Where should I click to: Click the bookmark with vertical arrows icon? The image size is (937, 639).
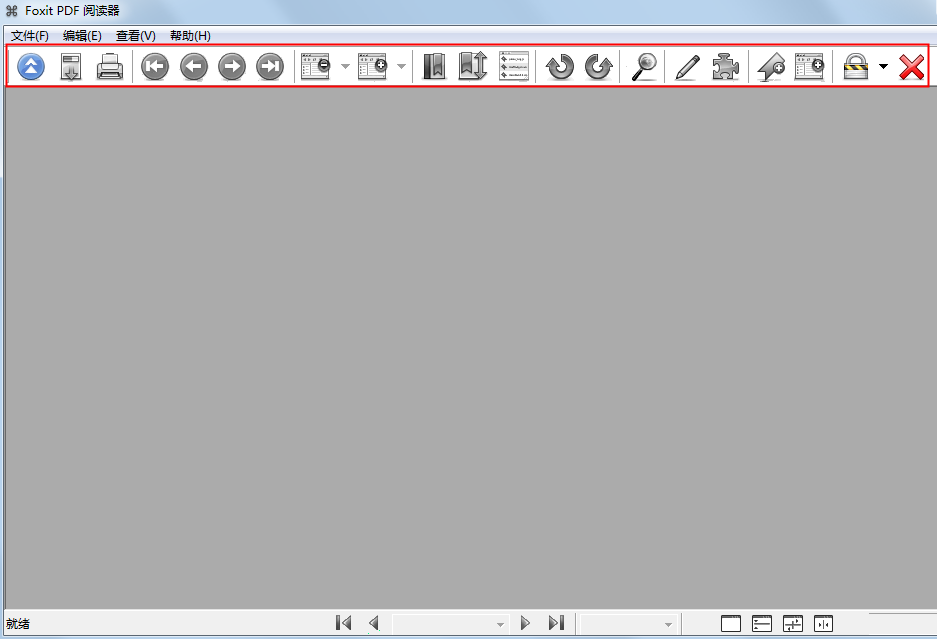(473, 66)
